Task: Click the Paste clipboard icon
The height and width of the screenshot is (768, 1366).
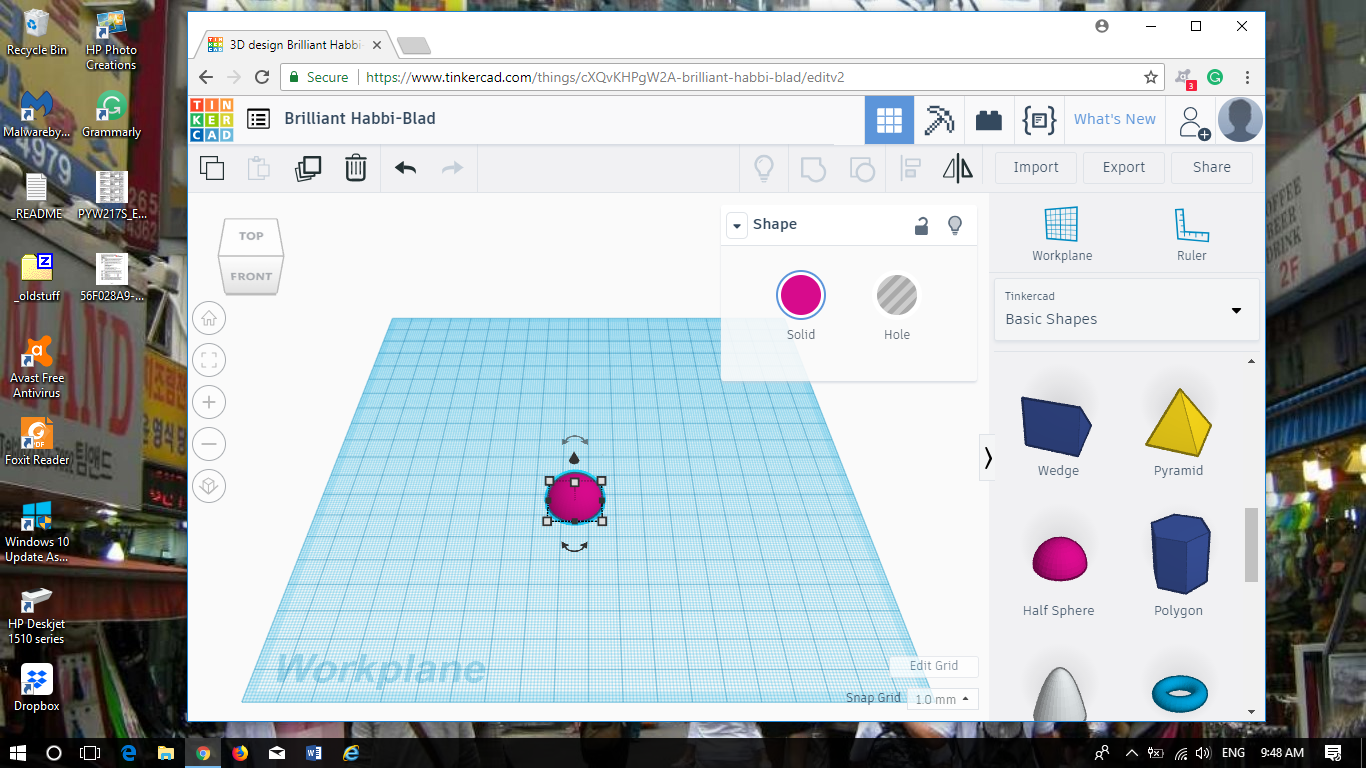Action: [259, 168]
